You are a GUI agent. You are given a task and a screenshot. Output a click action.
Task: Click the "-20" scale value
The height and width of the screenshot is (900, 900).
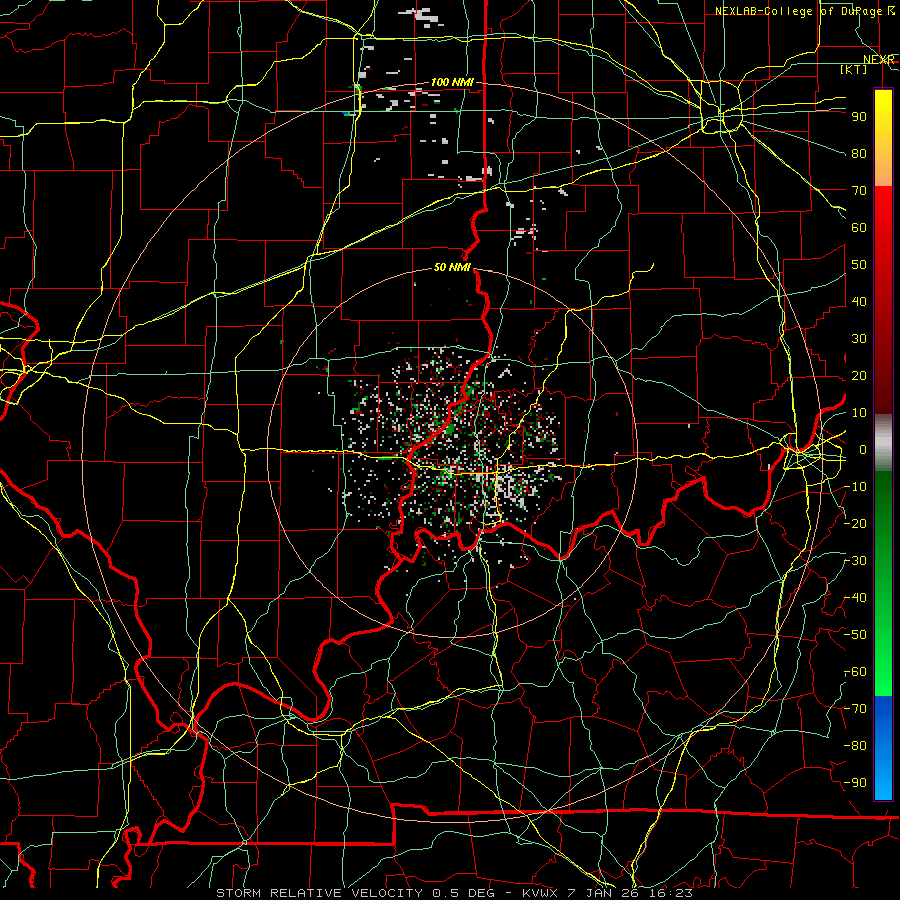point(855,524)
